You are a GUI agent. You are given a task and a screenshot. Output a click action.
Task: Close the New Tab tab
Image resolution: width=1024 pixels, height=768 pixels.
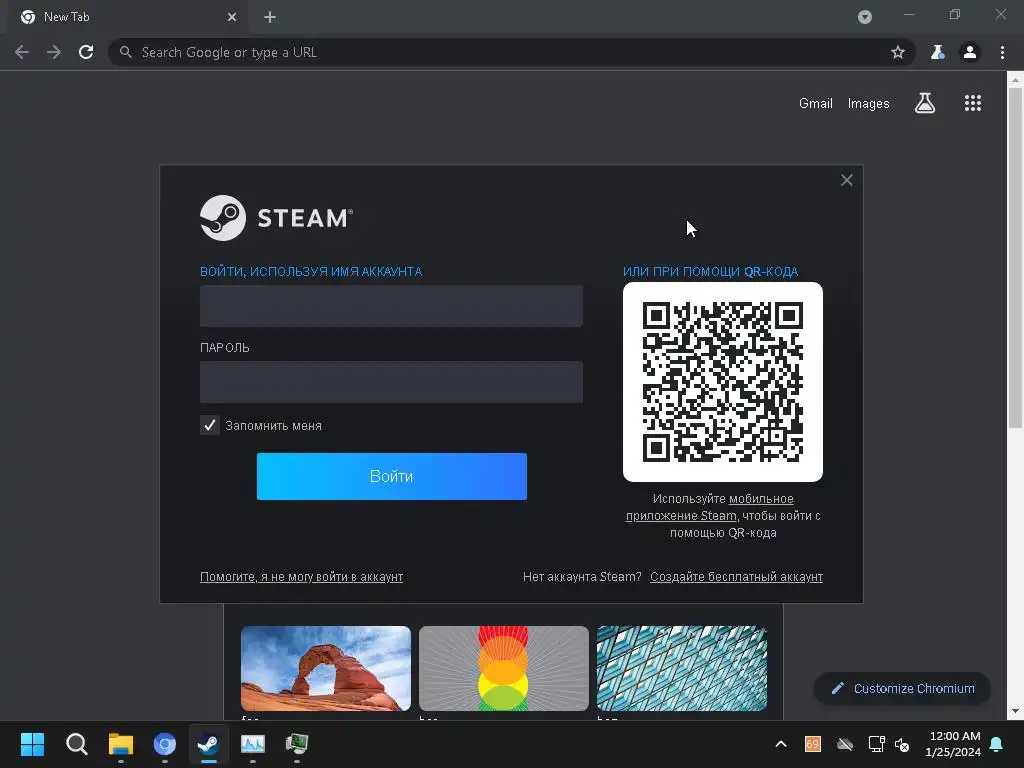pyautogui.click(x=232, y=17)
